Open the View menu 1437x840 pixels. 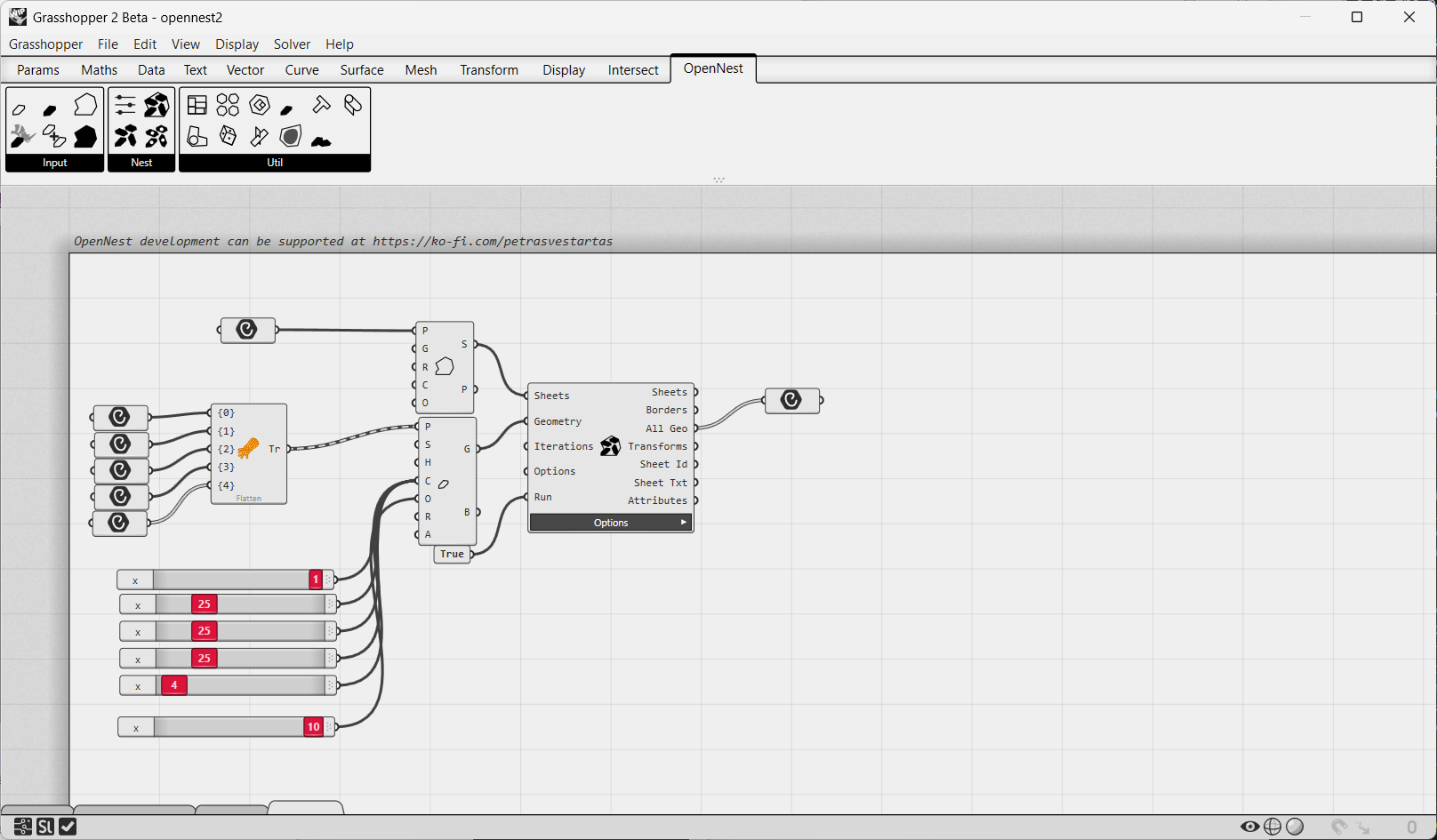pos(186,44)
